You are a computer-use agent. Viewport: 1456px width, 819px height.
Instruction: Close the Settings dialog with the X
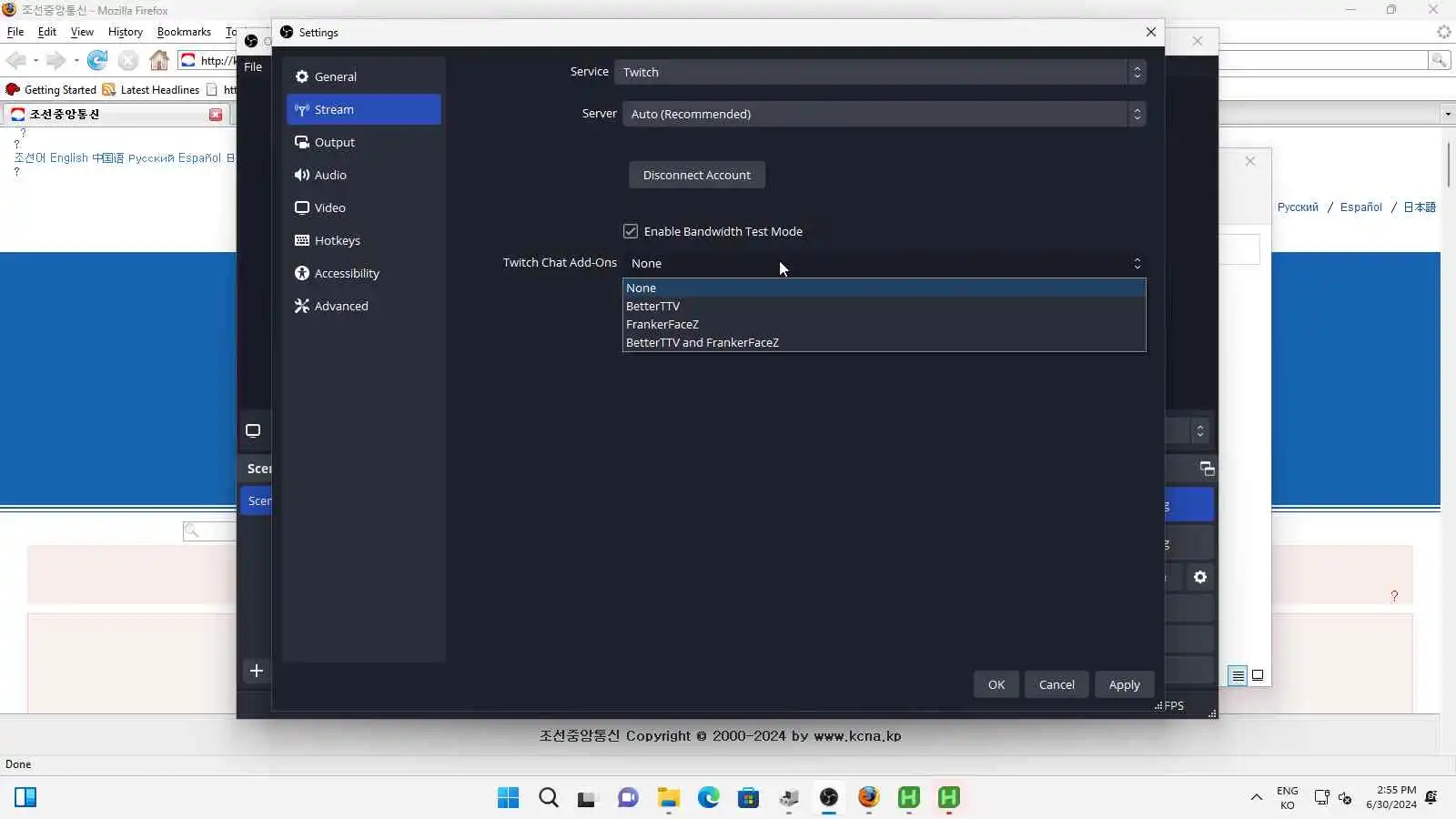pyautogui.click(x=1151, y=32)
